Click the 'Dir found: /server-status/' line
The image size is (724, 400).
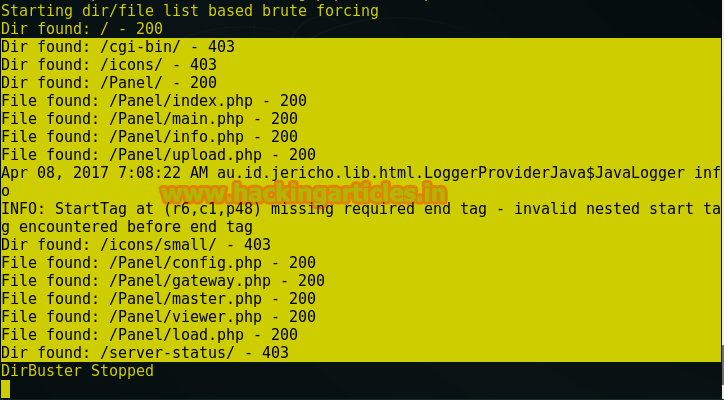(145, 353)
